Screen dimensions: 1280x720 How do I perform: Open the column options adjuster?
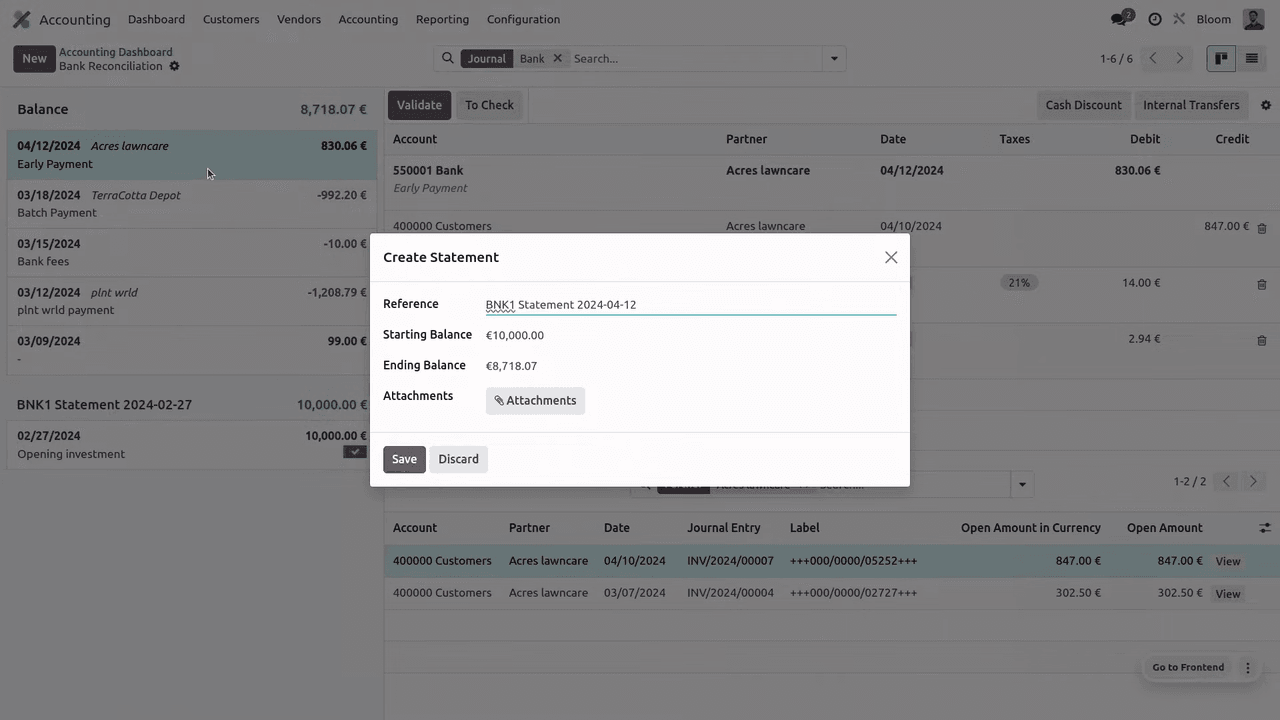(1265, 528)
